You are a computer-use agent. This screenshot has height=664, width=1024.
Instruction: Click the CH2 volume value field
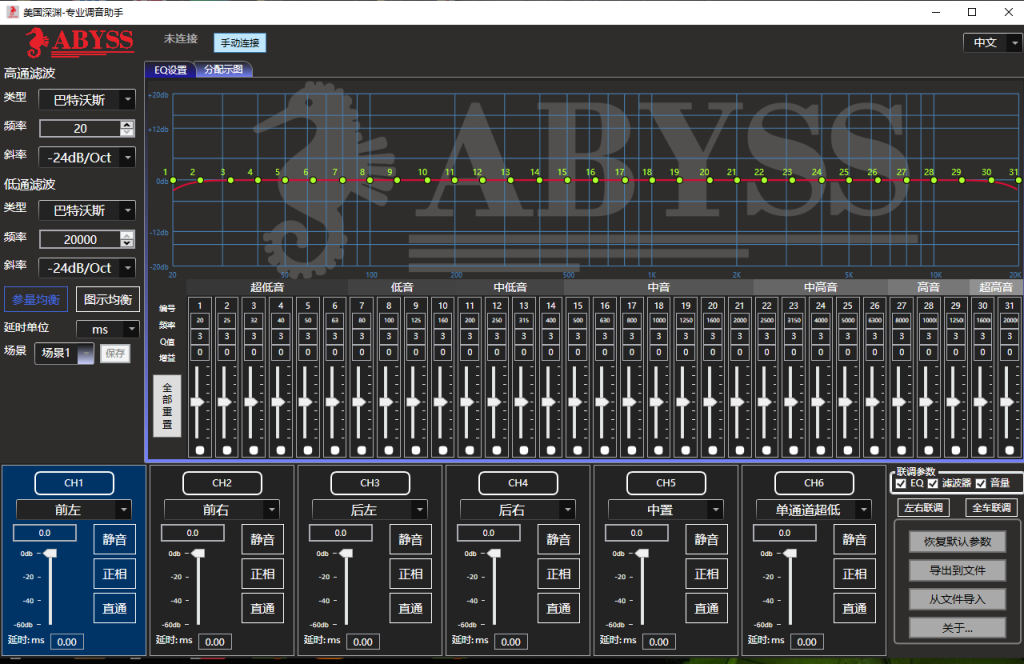(x=193, y=533)
